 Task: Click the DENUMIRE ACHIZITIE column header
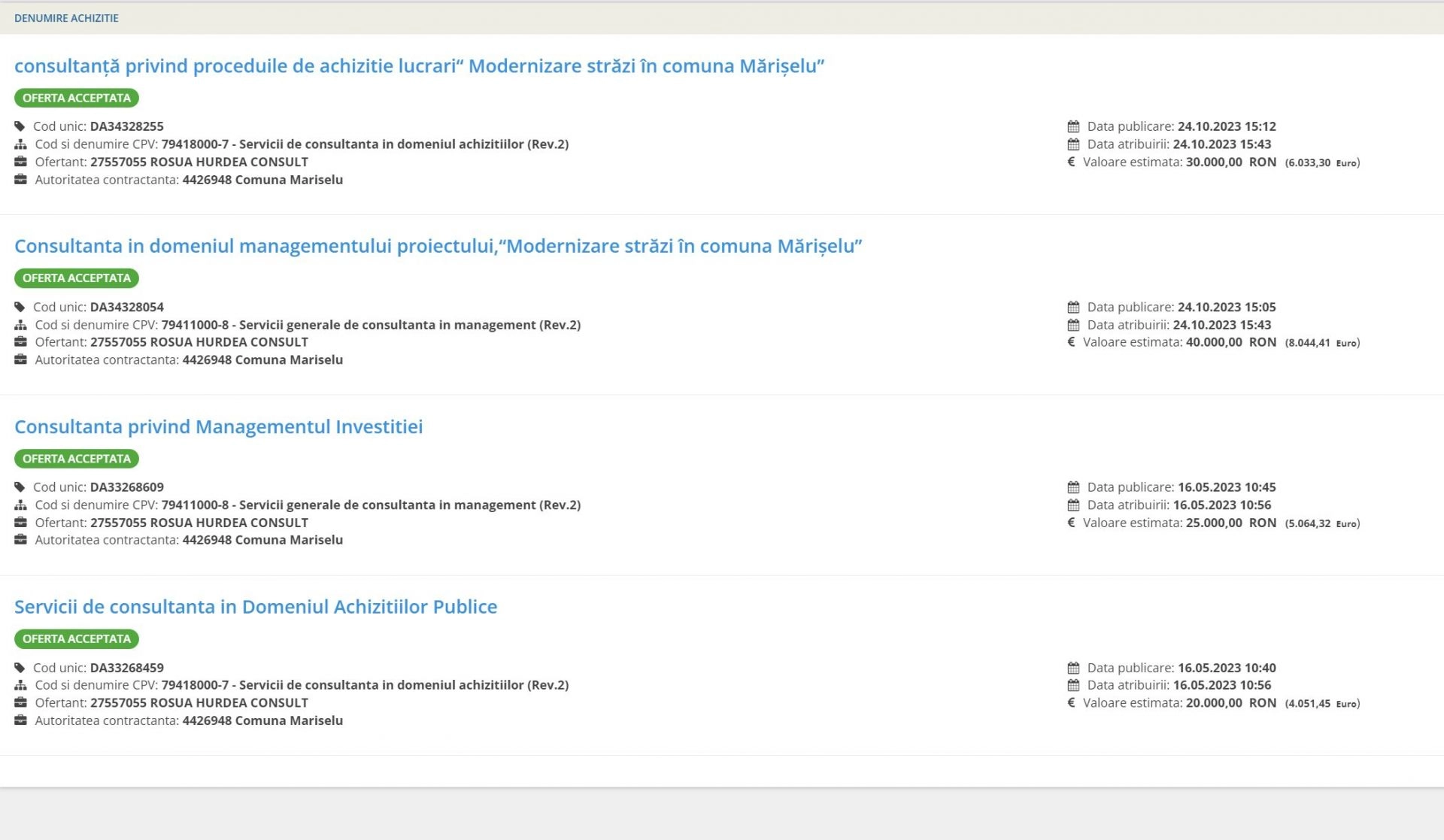pyautogui.click(x=66, y=18)
